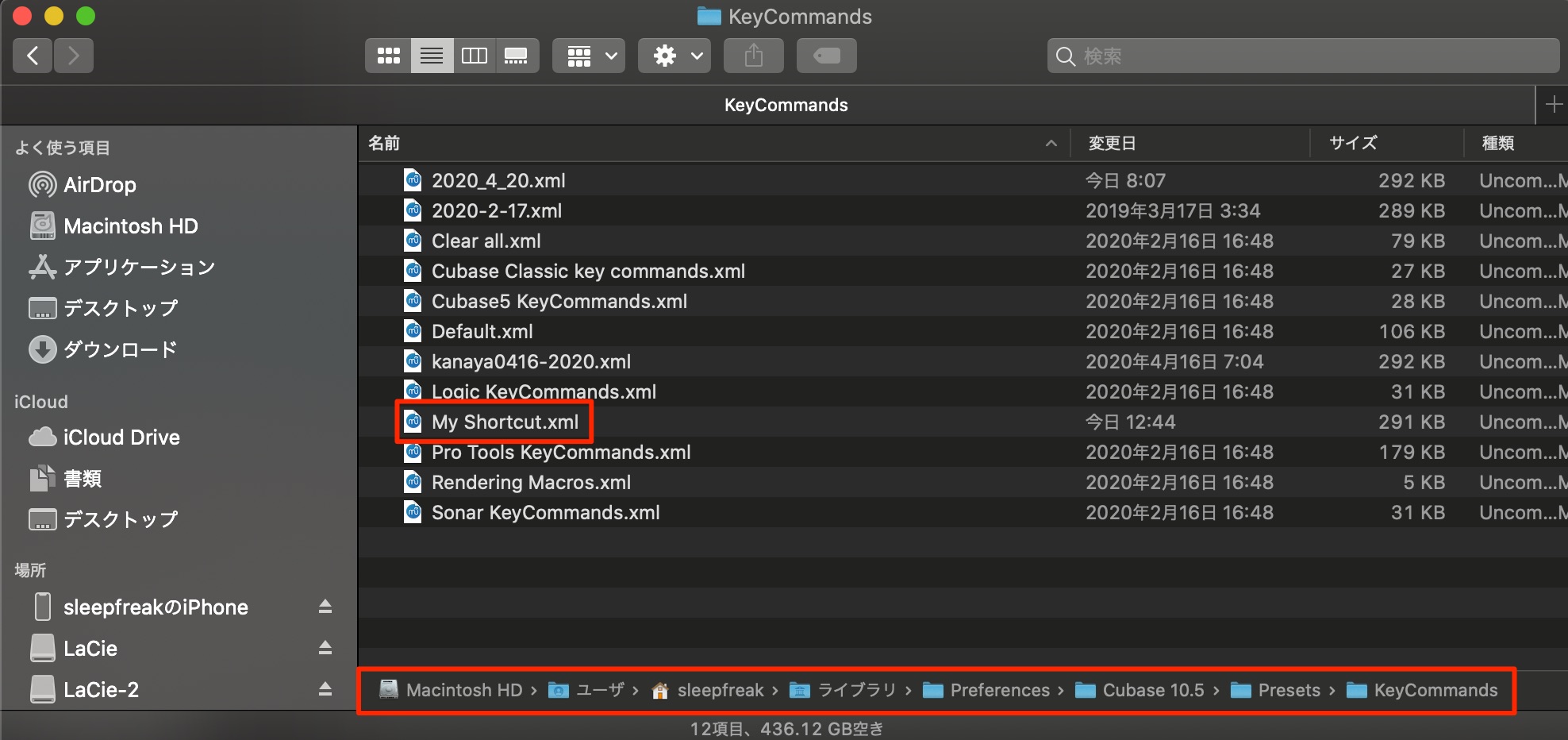The height and width of the screenshot is (740, 1568).
Task: Eject the LaCie drive
Action: [x=325, y=649]
